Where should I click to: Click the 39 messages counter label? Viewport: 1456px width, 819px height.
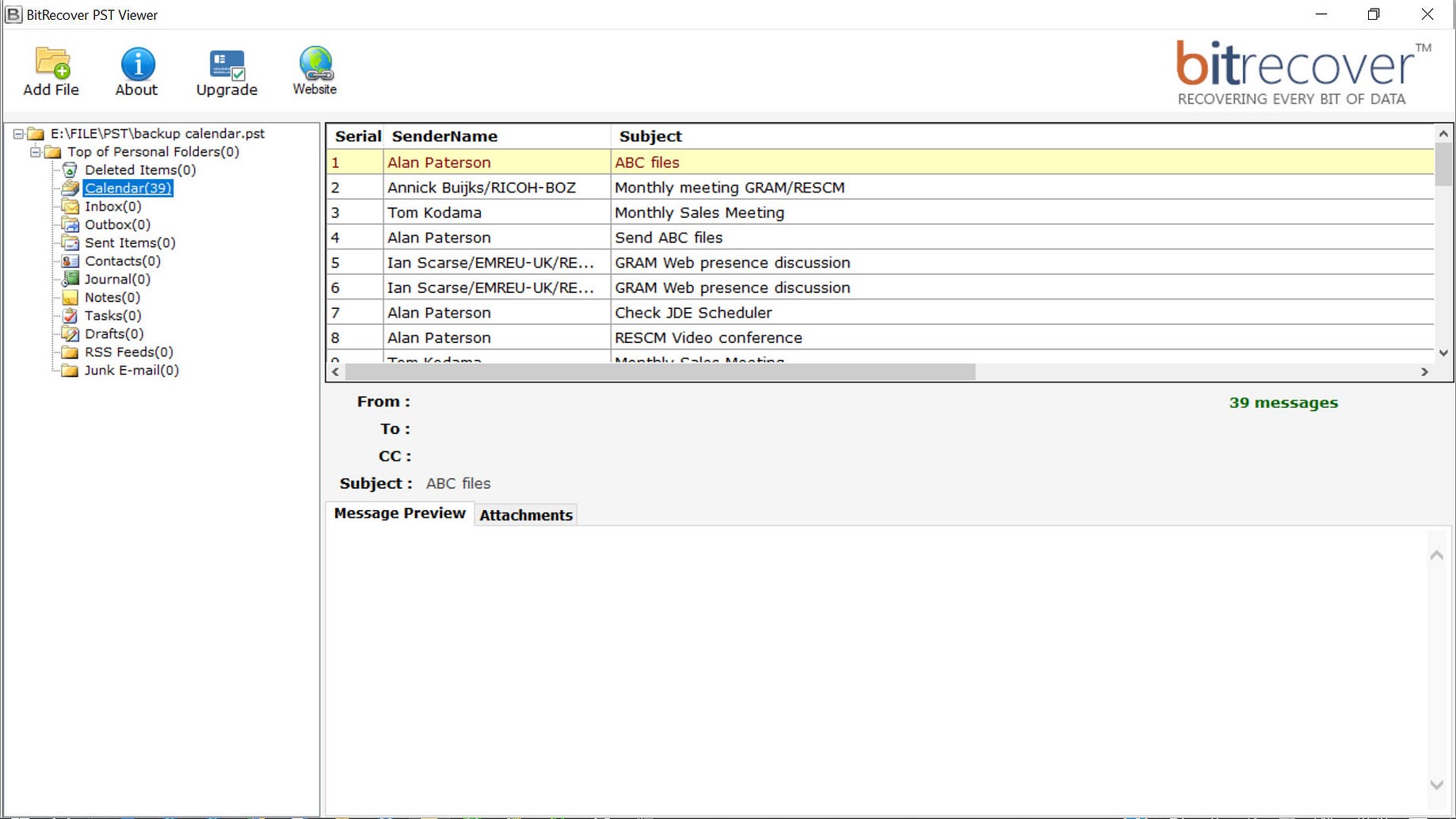pyautogui.click(x=1283, y=402)
